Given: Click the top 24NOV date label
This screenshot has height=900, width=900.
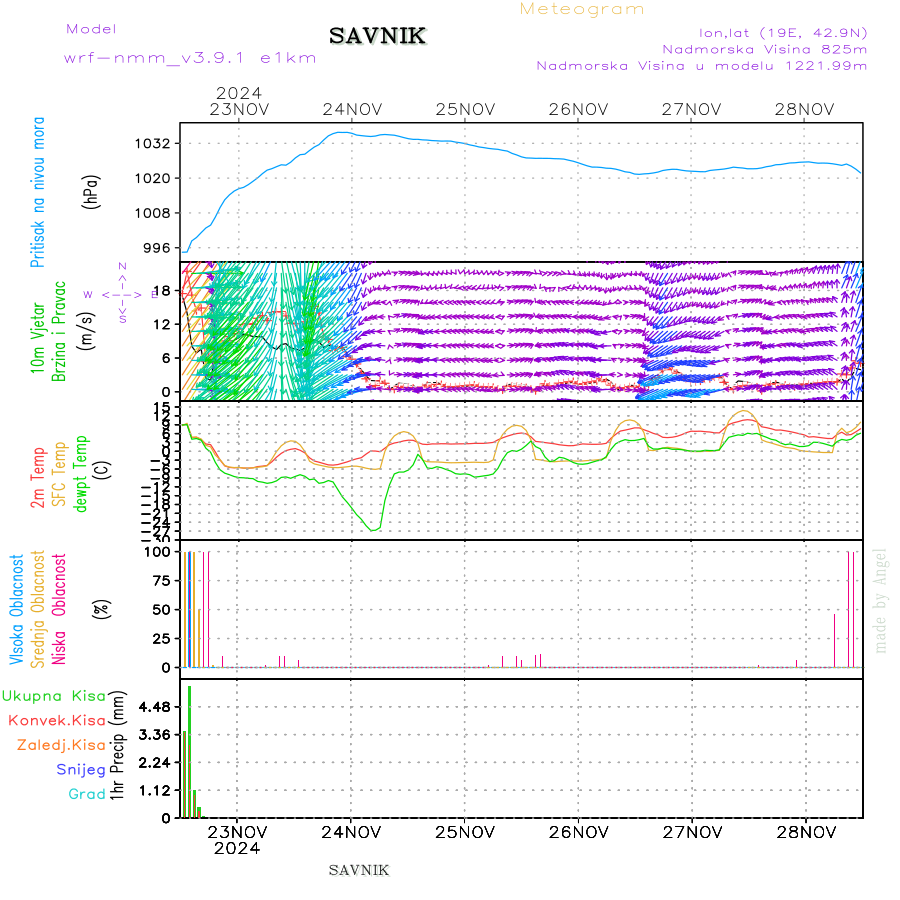Looking at the screenshot, I should (352, 110).
